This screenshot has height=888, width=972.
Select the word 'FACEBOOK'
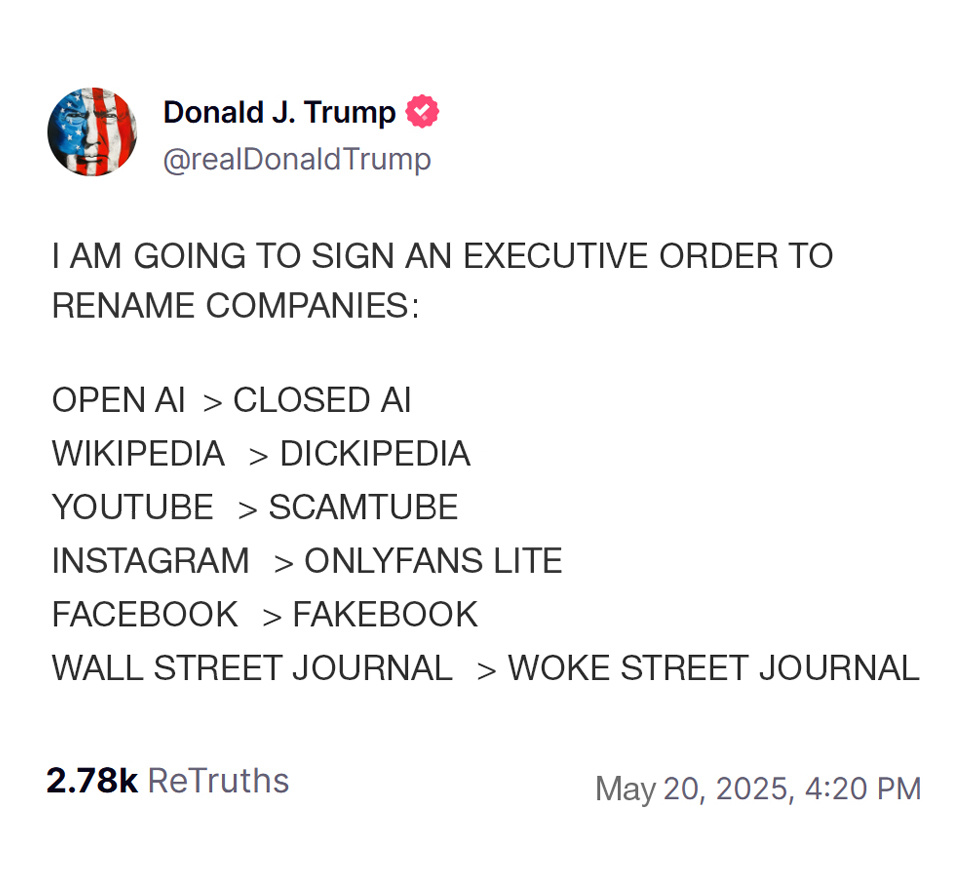(145, 614)
